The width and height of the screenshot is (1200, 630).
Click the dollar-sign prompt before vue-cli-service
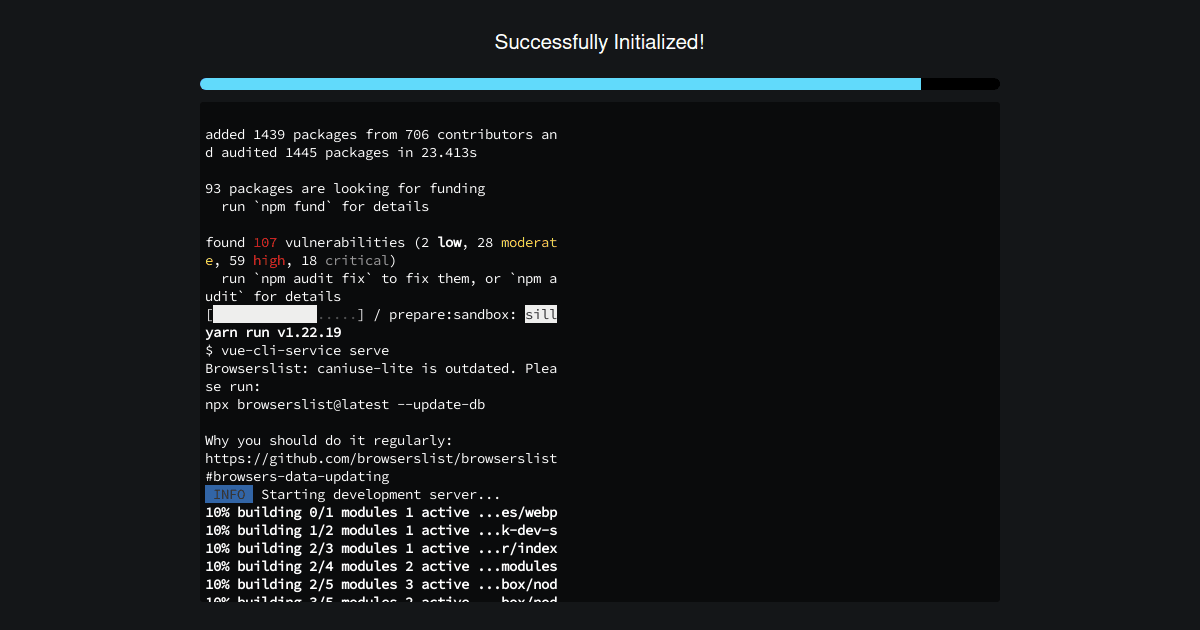(x=209, y=350)
